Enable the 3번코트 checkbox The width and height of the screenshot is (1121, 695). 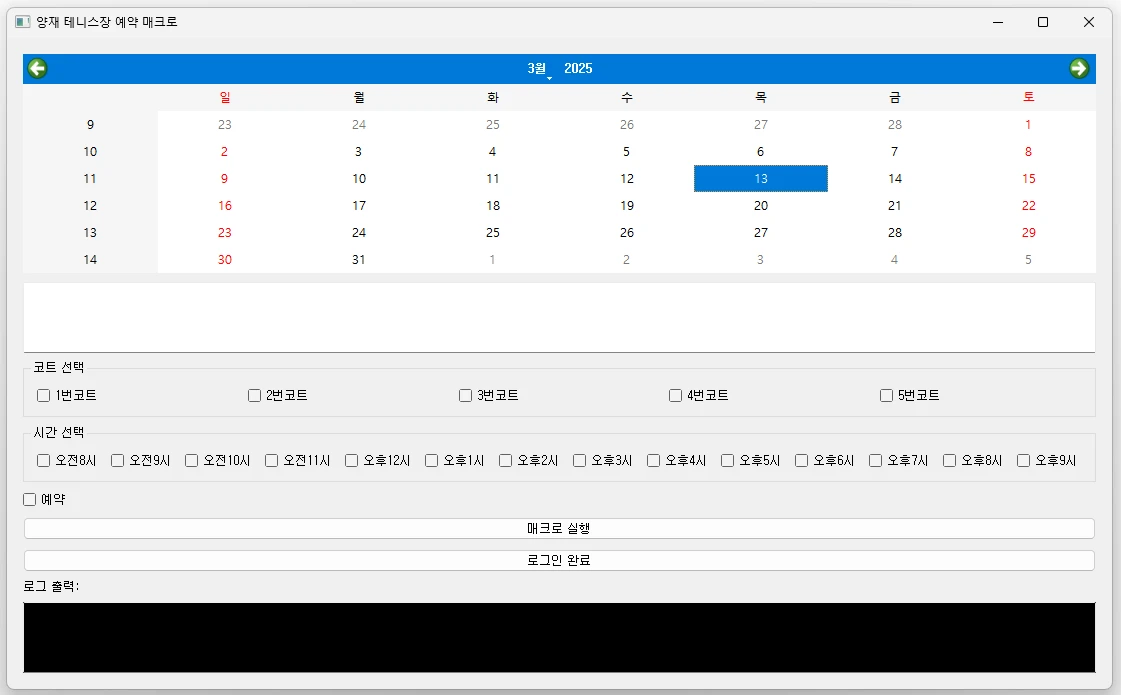click(x=465, y=395)
